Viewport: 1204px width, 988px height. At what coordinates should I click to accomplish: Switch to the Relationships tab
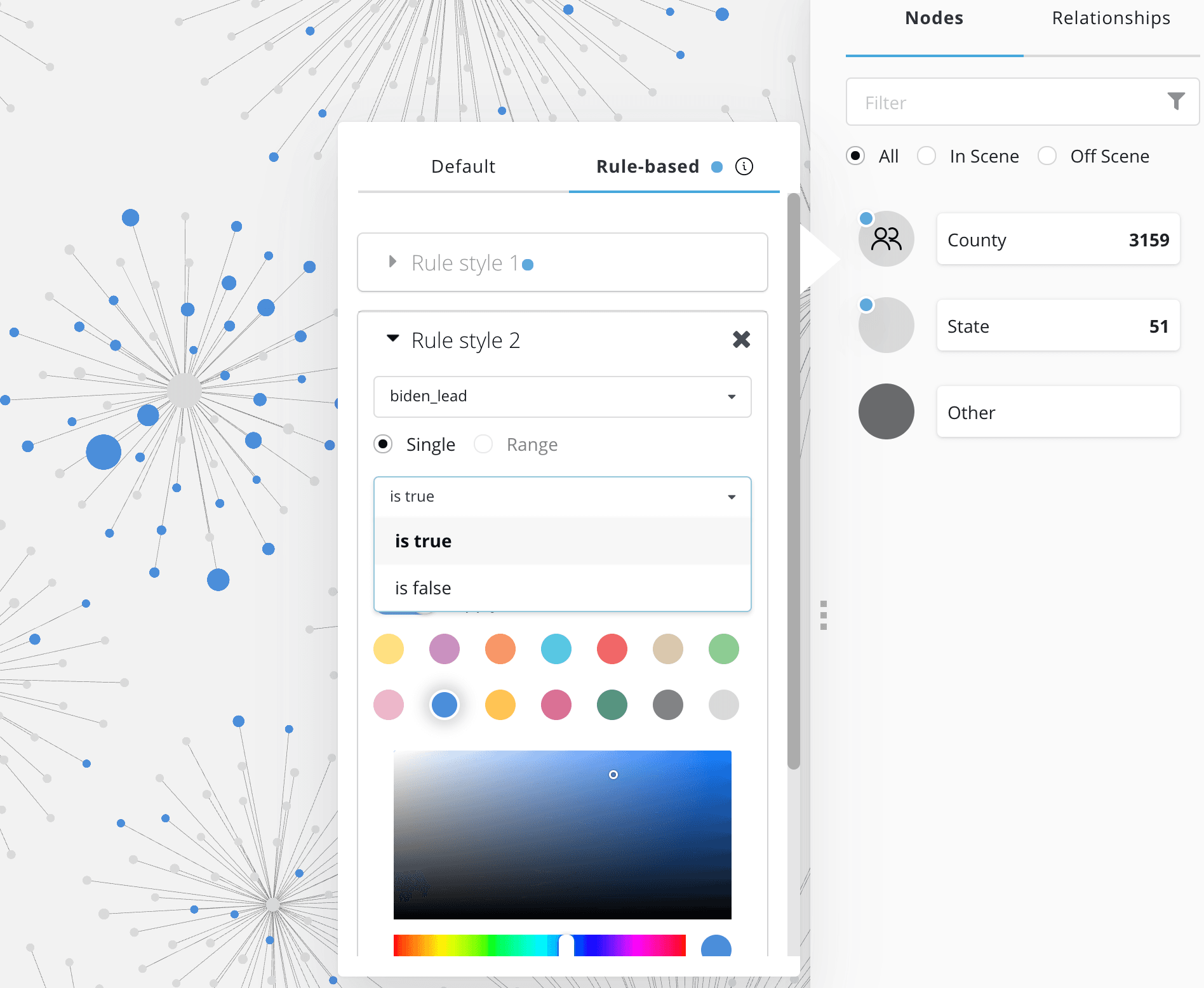point(1111,19)
